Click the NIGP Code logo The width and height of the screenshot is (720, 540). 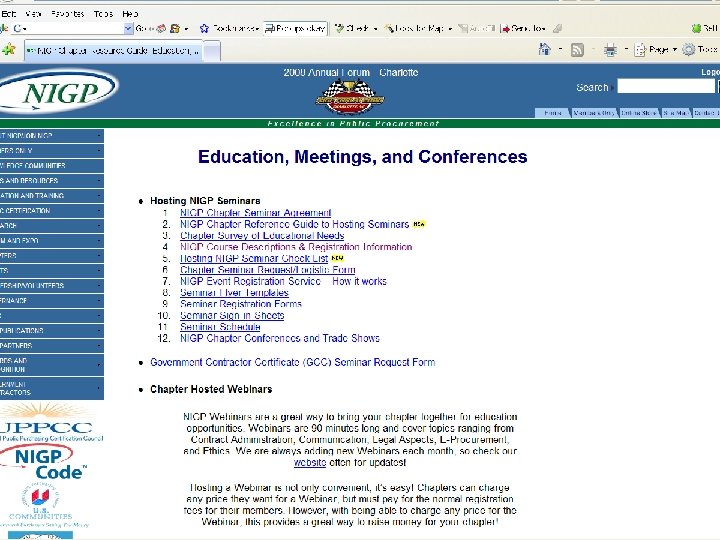point(46,463)
